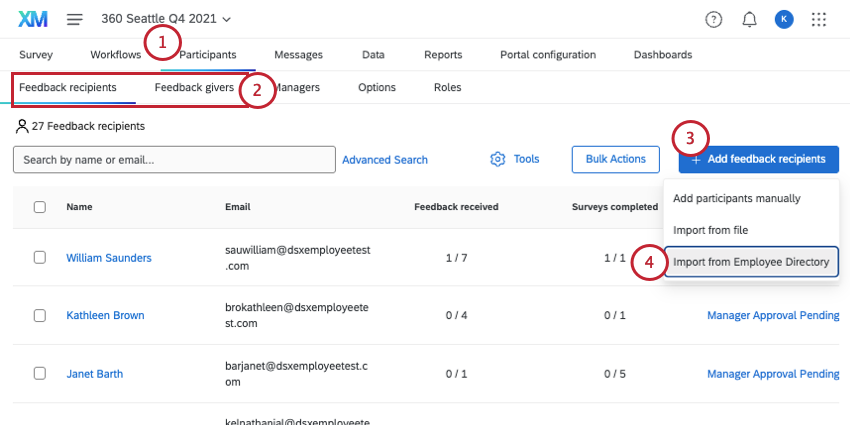Click the sauwilliam@dsxemployeetest.com email cell
This screenshot has height=425, width=850.
pos(298,258)
